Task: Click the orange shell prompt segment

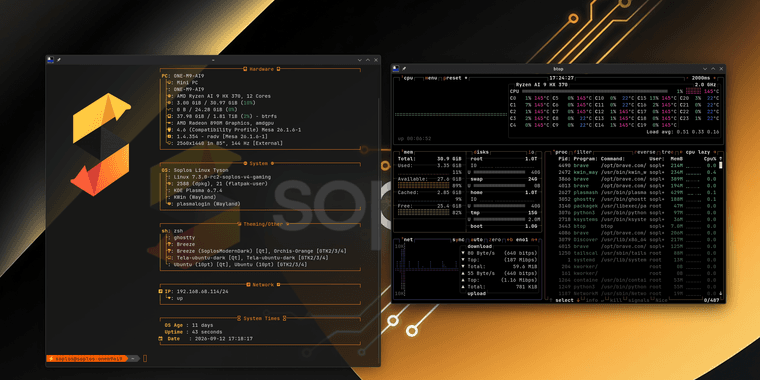Action: (x=87, y=358)
